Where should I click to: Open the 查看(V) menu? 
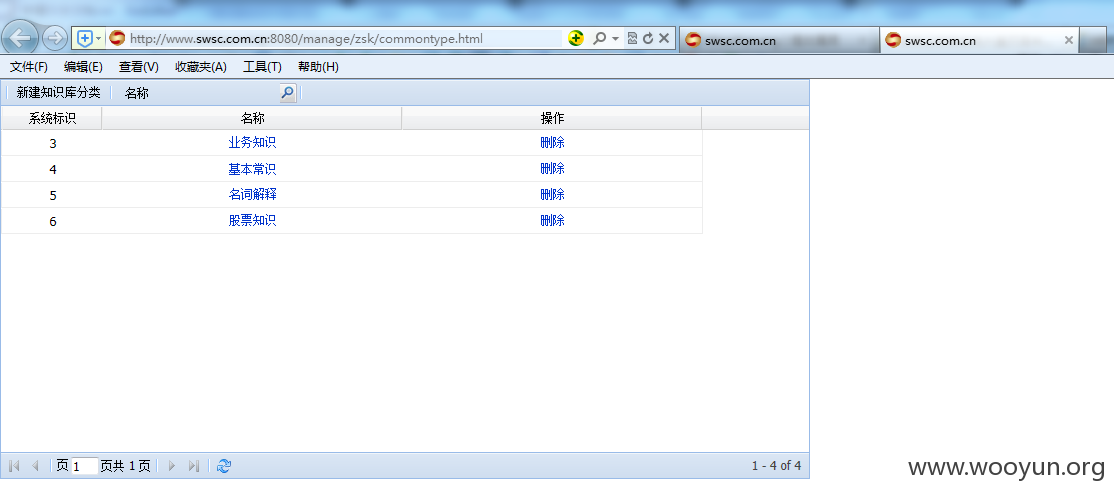(139, 67)
